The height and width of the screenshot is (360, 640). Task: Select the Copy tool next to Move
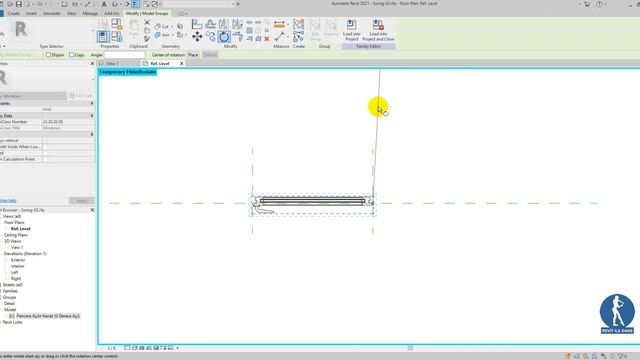211,37
